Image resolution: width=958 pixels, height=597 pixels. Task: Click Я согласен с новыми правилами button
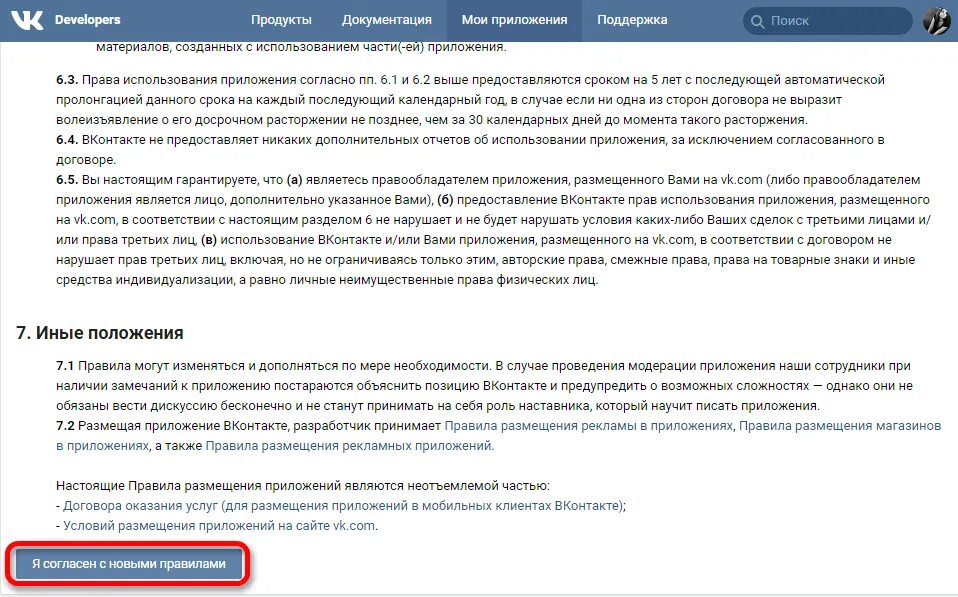click(129, 564)
